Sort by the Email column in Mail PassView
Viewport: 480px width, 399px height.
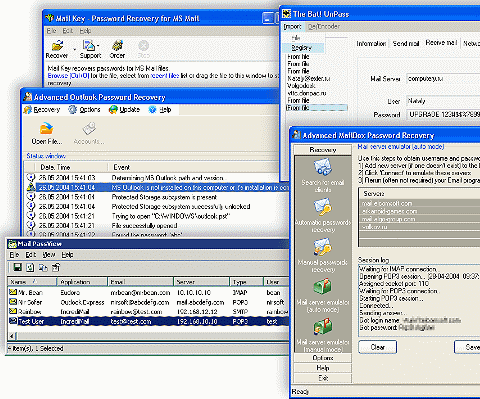[140, 282]
